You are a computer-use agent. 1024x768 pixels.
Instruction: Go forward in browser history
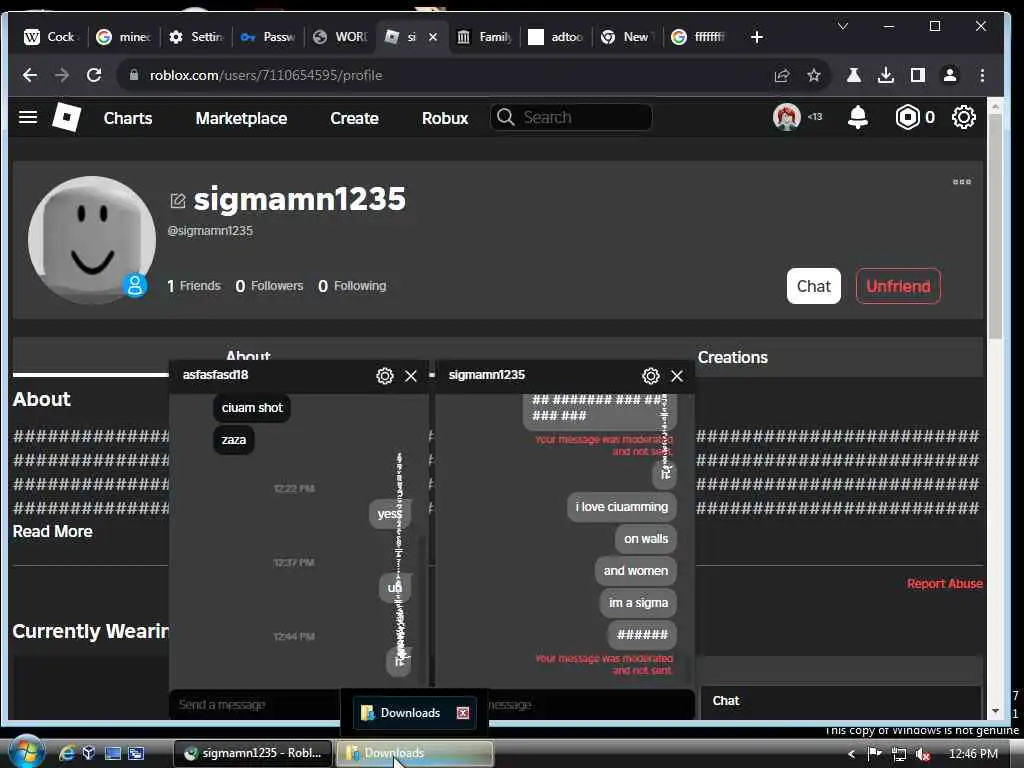62,75
